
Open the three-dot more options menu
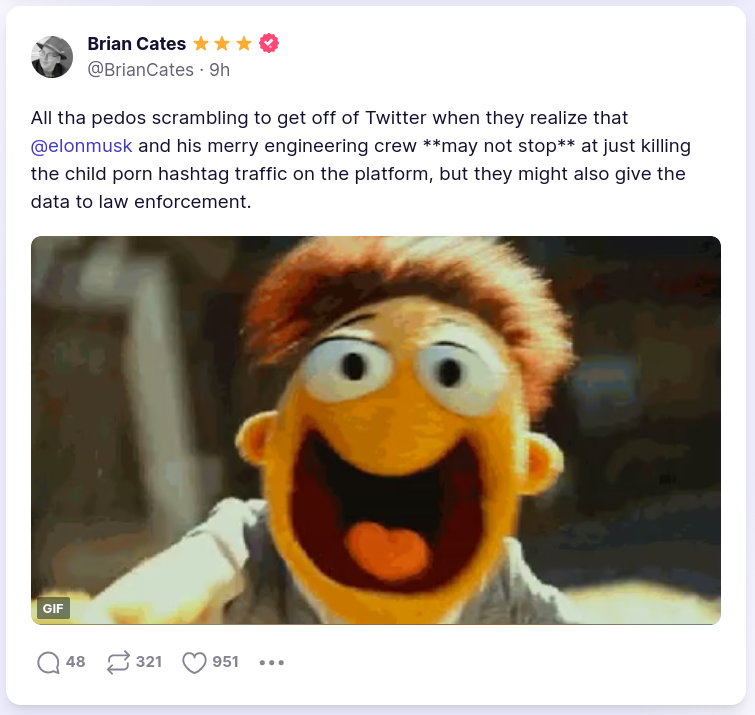272,662
